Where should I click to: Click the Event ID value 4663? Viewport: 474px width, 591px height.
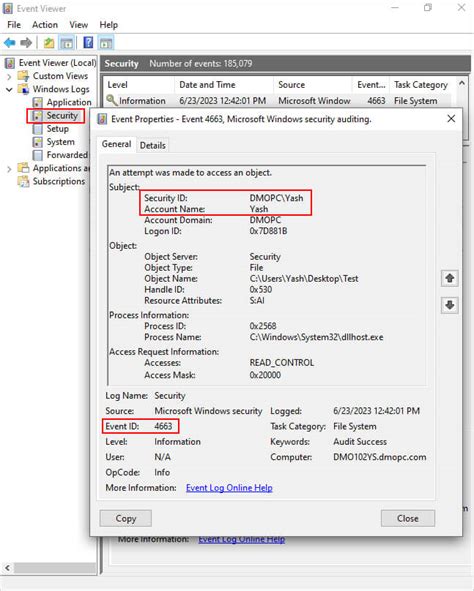(163, 426)
